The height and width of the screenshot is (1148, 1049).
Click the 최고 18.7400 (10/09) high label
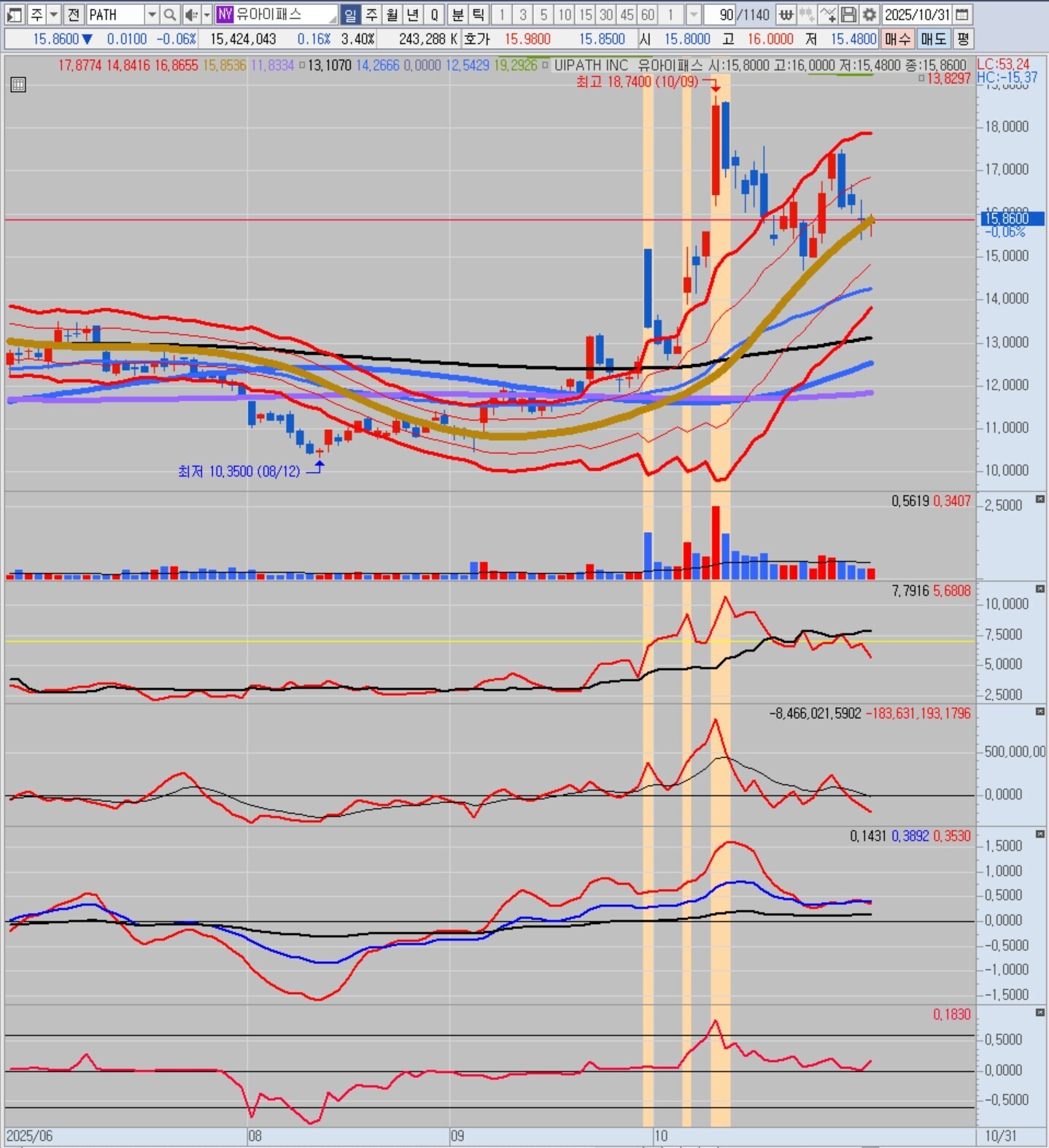(637, 82)
